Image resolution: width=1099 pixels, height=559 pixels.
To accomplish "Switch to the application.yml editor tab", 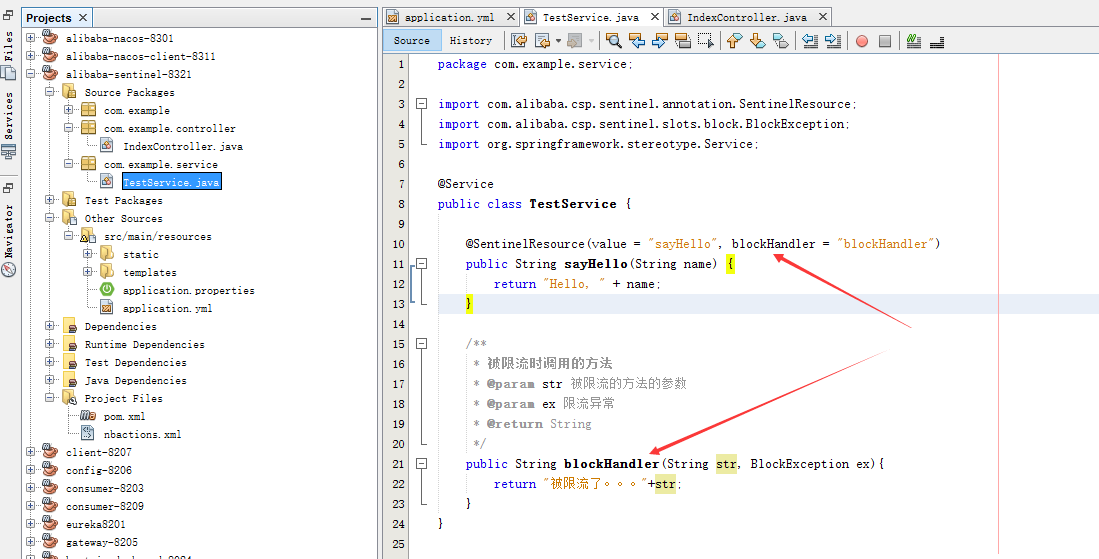I will [449, 18].
